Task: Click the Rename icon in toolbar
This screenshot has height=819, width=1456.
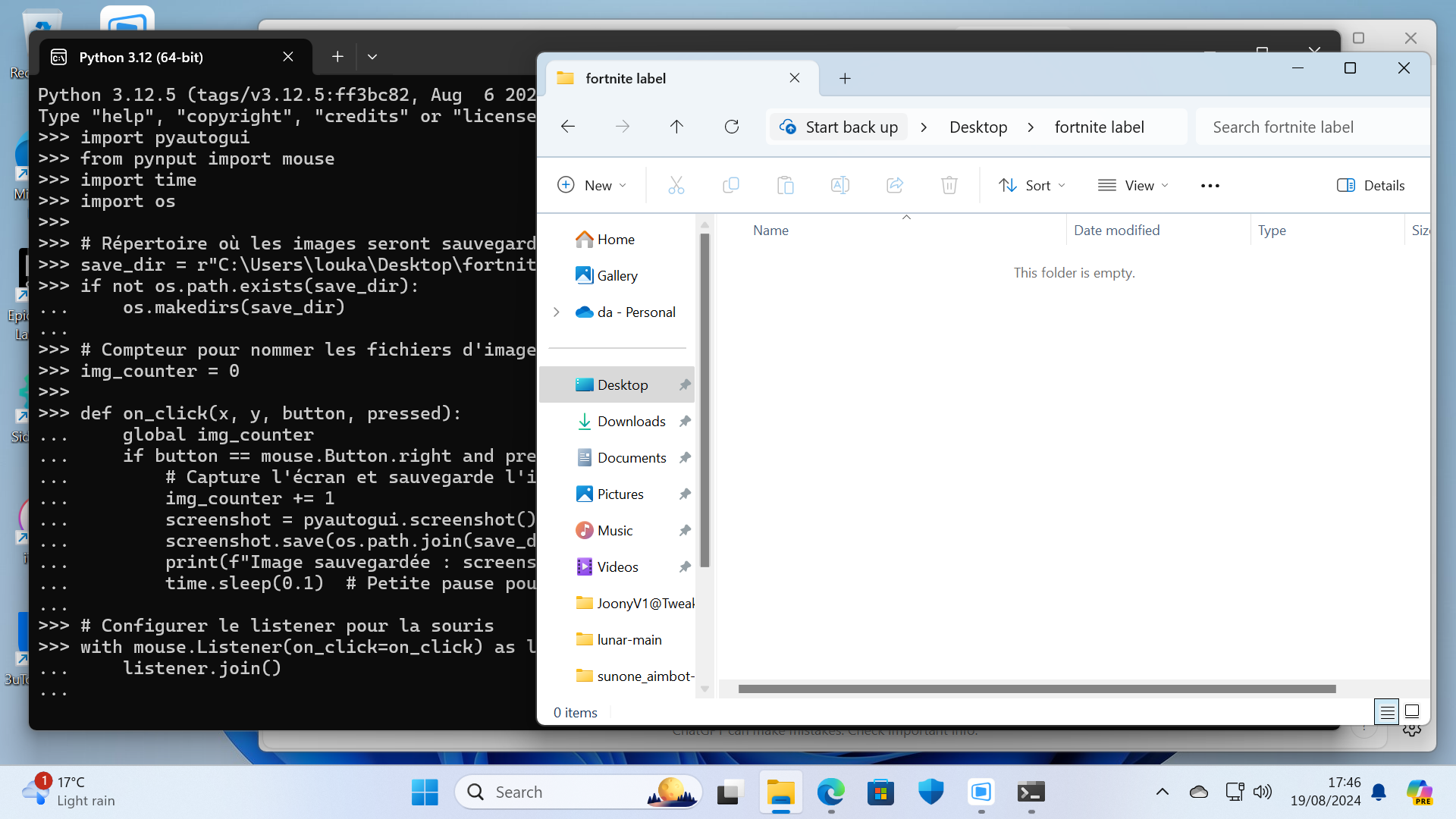Action: (839, 185)
